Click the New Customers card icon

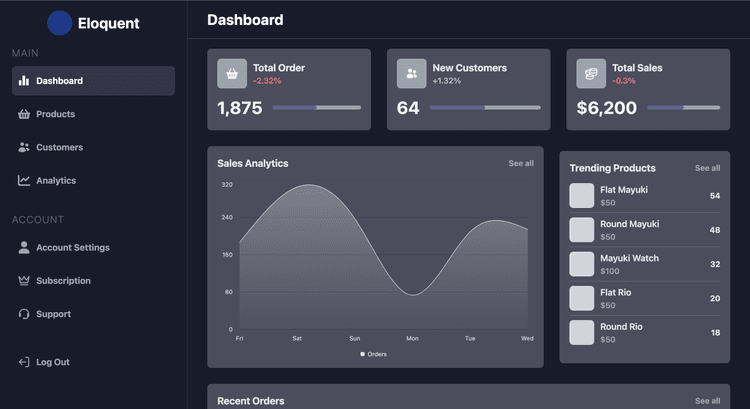click(411, 73)
